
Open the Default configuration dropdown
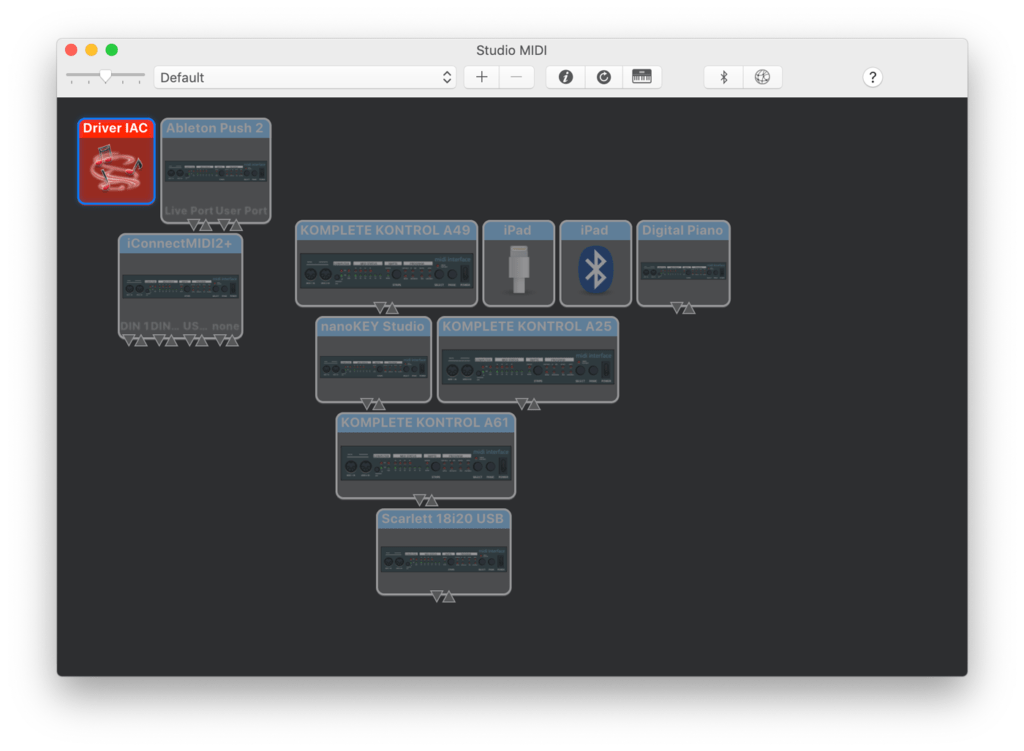(305, 77)
